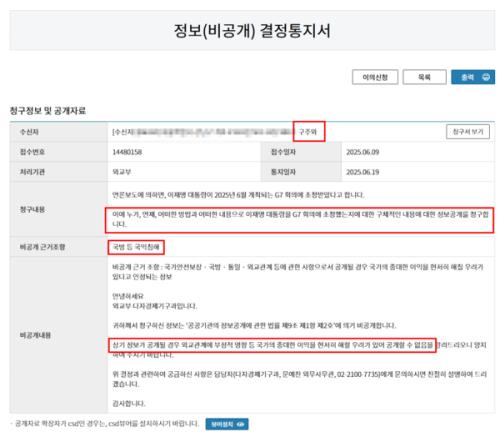Go back via the 목록 button

pyautogui.click(x=424, y=77)
